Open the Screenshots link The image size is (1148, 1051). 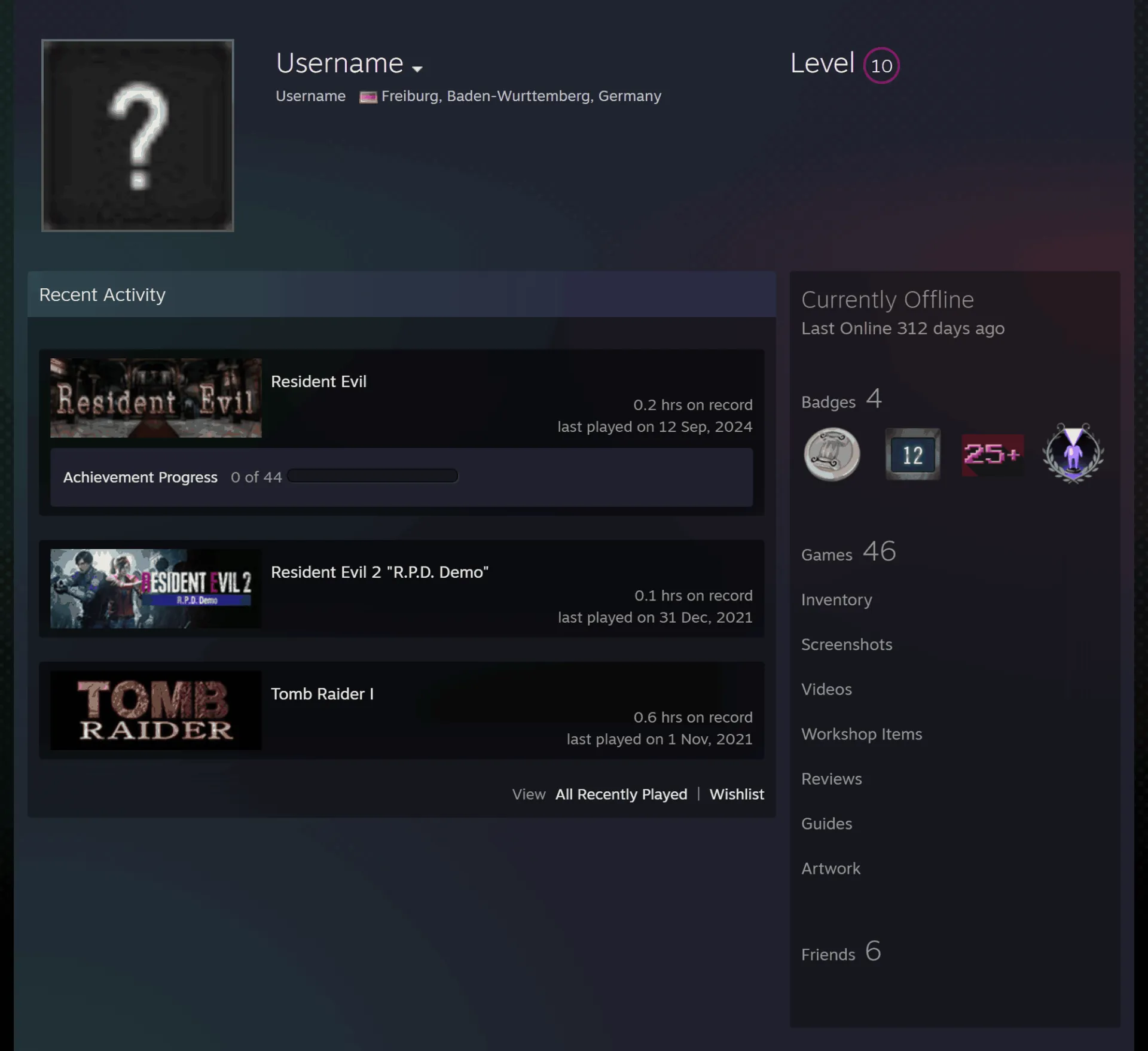click(847, 644)
